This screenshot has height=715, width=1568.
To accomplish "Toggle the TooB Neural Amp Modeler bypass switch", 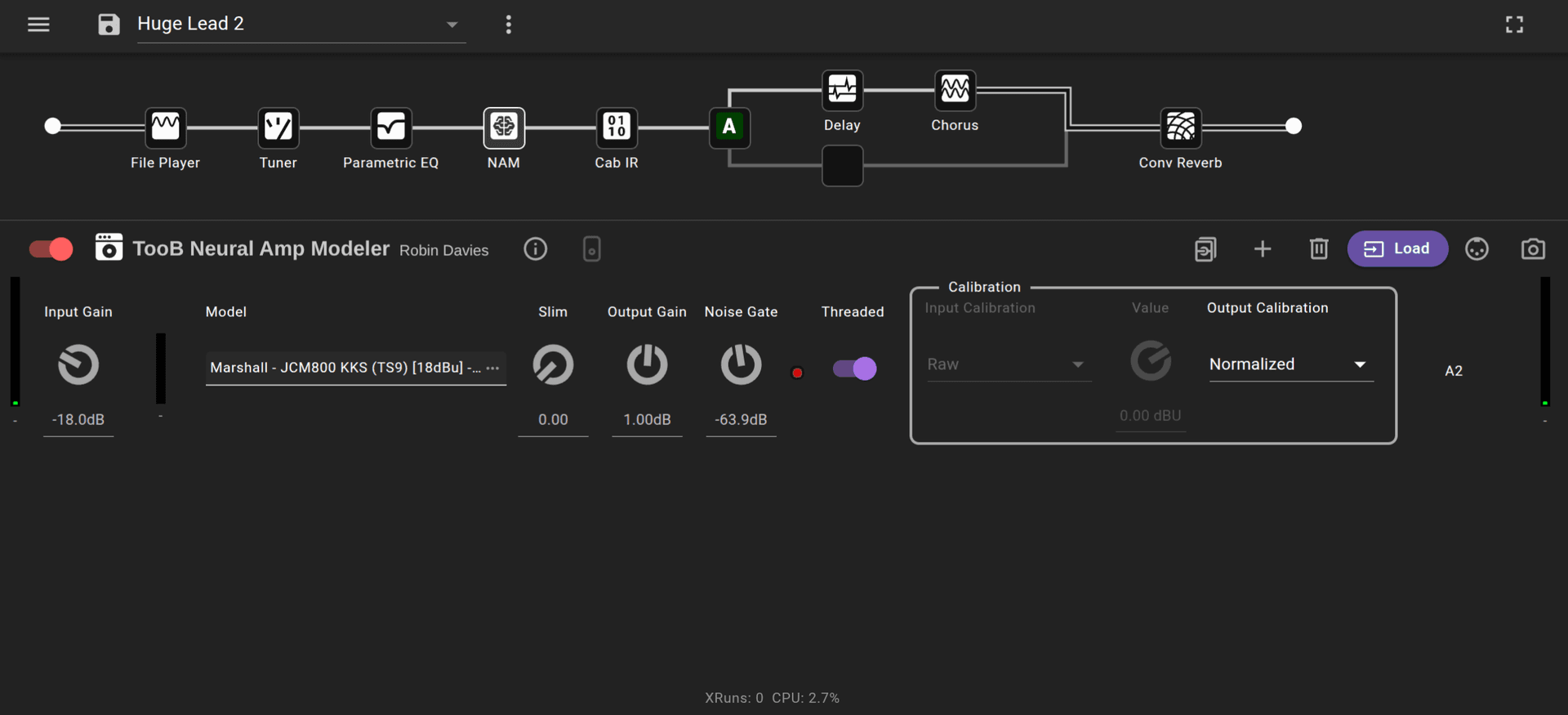I will tap(51, 249).
